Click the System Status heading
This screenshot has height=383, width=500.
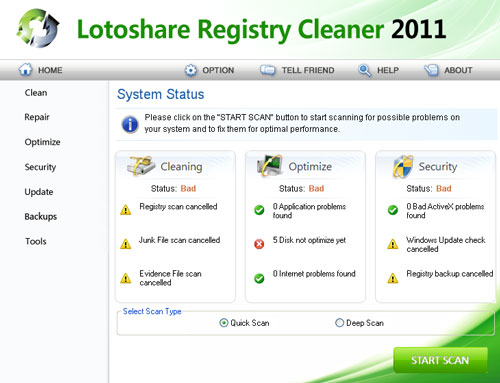point(160,94)
